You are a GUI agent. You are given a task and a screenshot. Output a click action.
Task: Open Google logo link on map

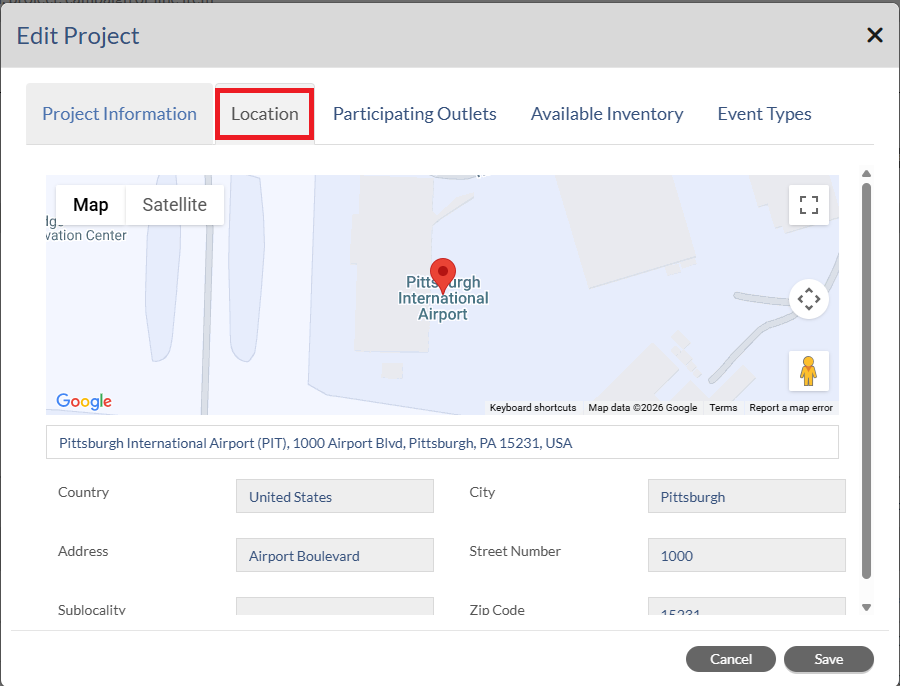(84, 401)
